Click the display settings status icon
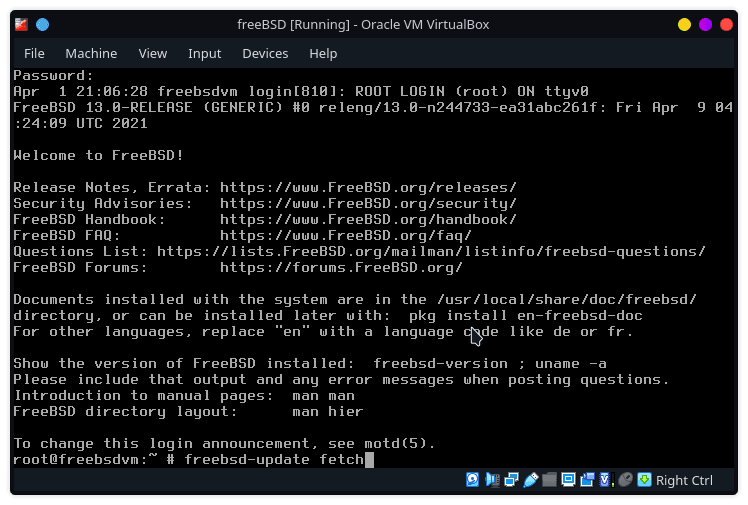 tap(568, 480)
